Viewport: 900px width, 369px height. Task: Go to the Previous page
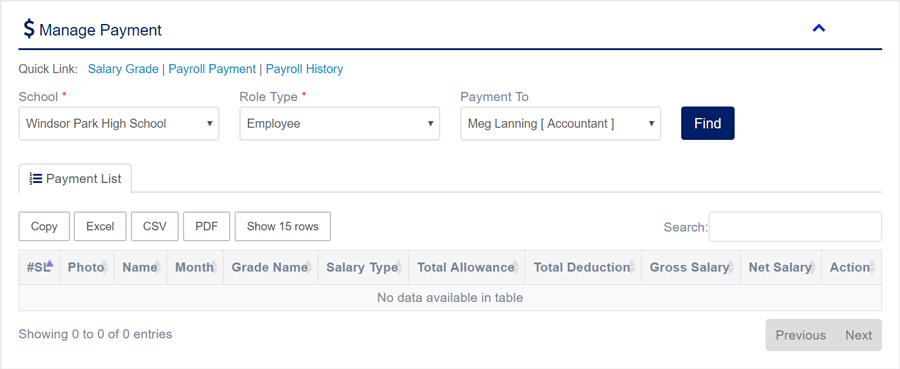(801, 335)
